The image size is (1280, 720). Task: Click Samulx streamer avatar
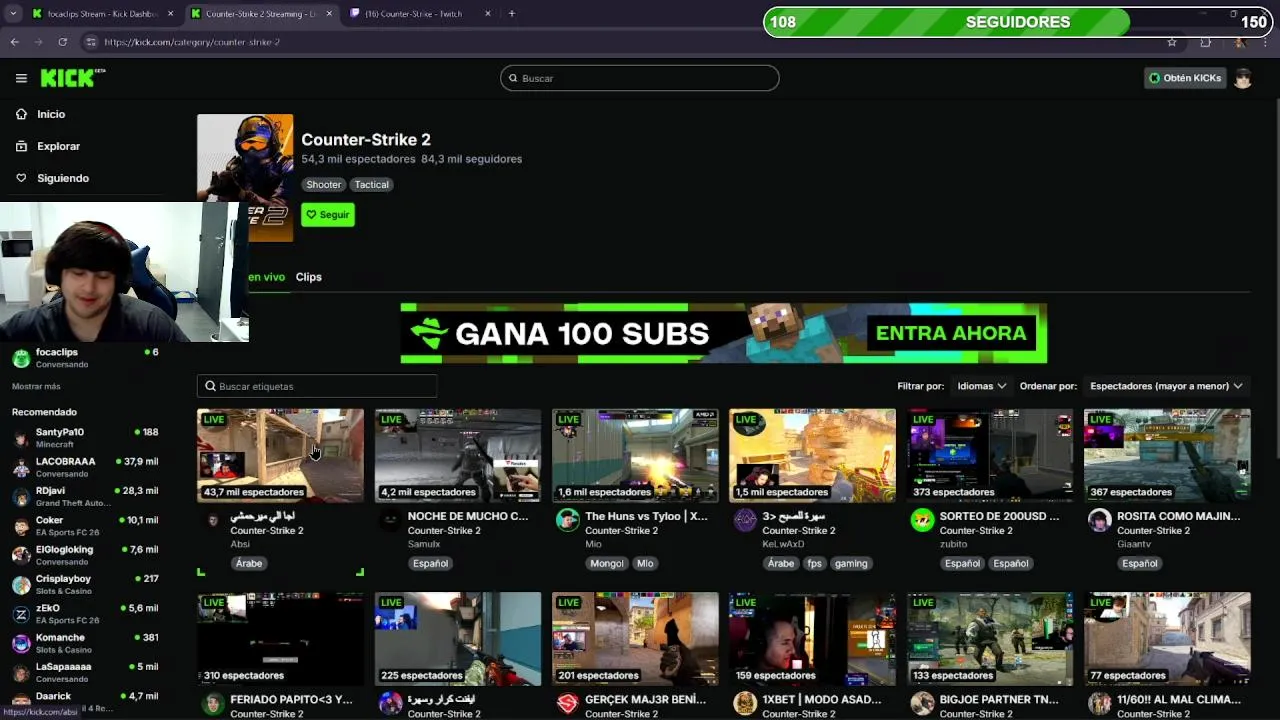(390, 520)
